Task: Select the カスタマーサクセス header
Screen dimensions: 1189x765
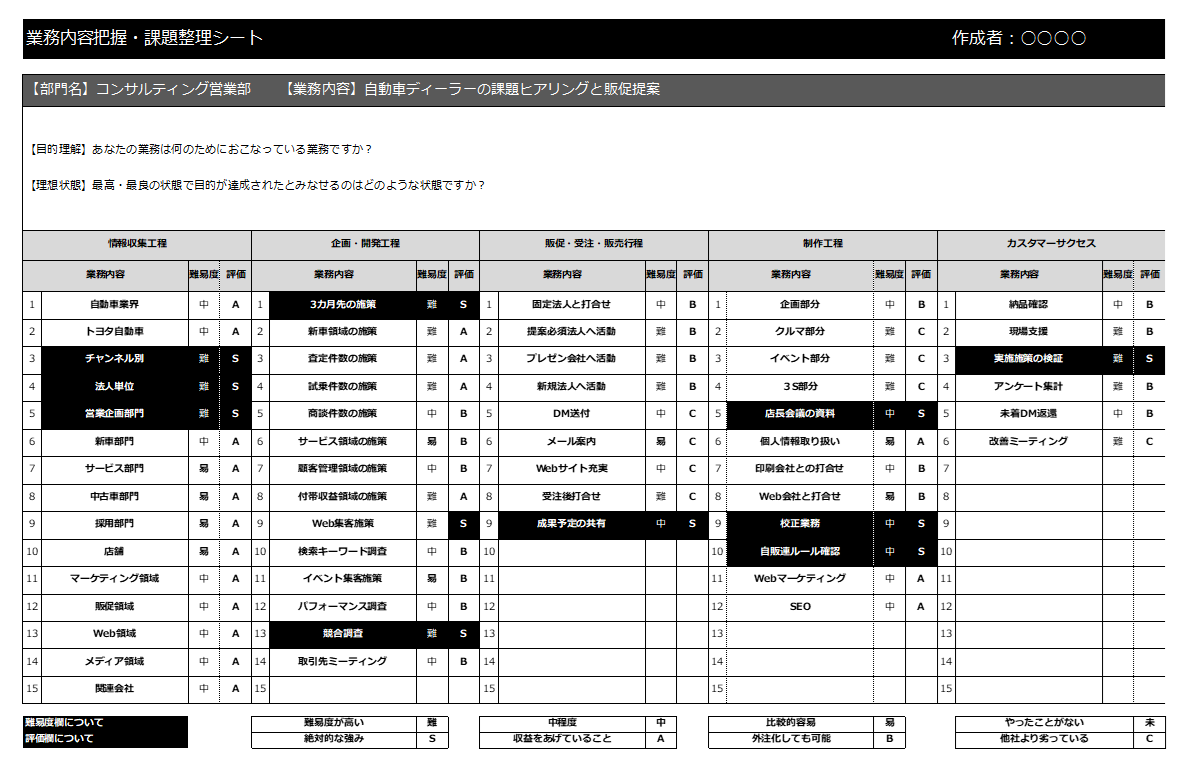Action: (1051, 244)
